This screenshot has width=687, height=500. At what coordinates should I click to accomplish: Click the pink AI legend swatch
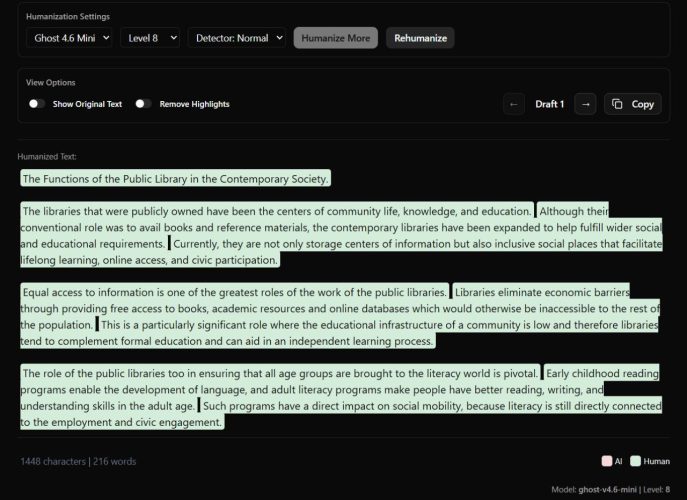click(607, 461)
